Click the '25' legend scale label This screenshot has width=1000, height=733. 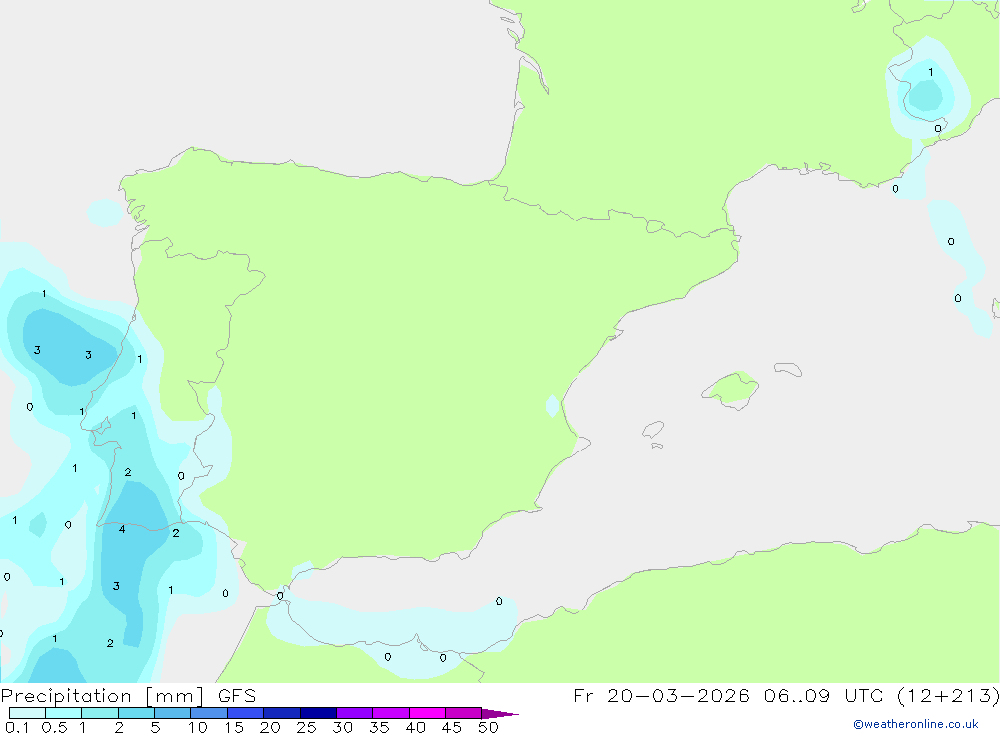coord(306,727)
